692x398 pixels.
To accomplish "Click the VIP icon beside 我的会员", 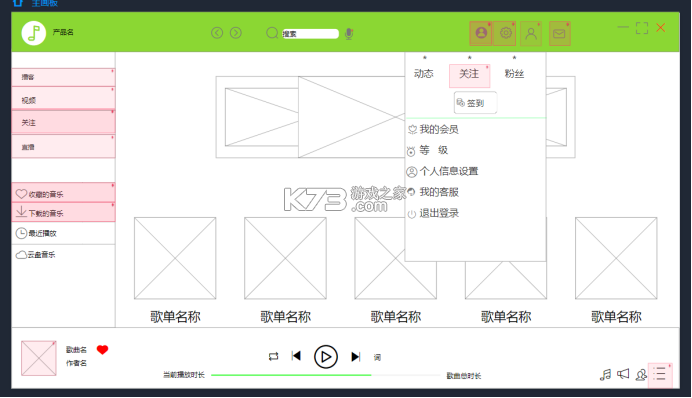I will [412, 130].
